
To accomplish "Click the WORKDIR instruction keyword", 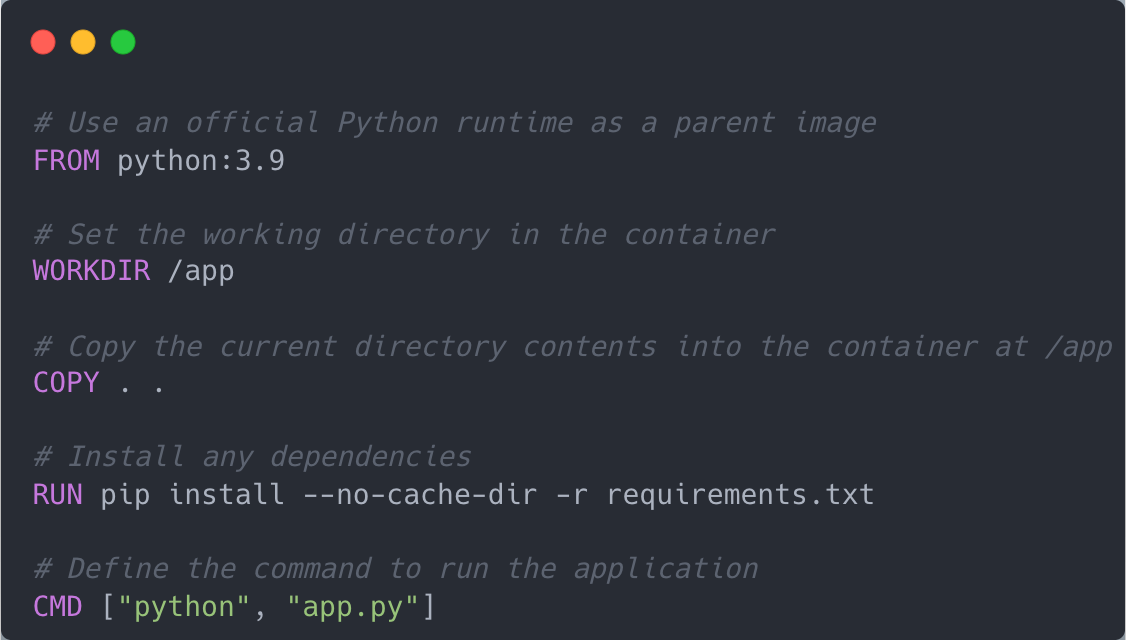I will (92, 271).
